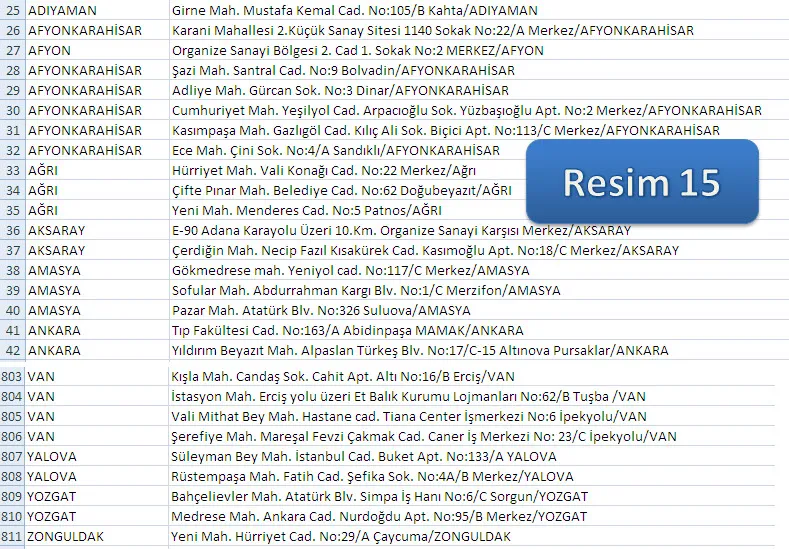Viewport: 789px width, 549px height.
Task: Click the Kışla Mah. Candaş Sok. address
Action: click(x=343, y=377)
